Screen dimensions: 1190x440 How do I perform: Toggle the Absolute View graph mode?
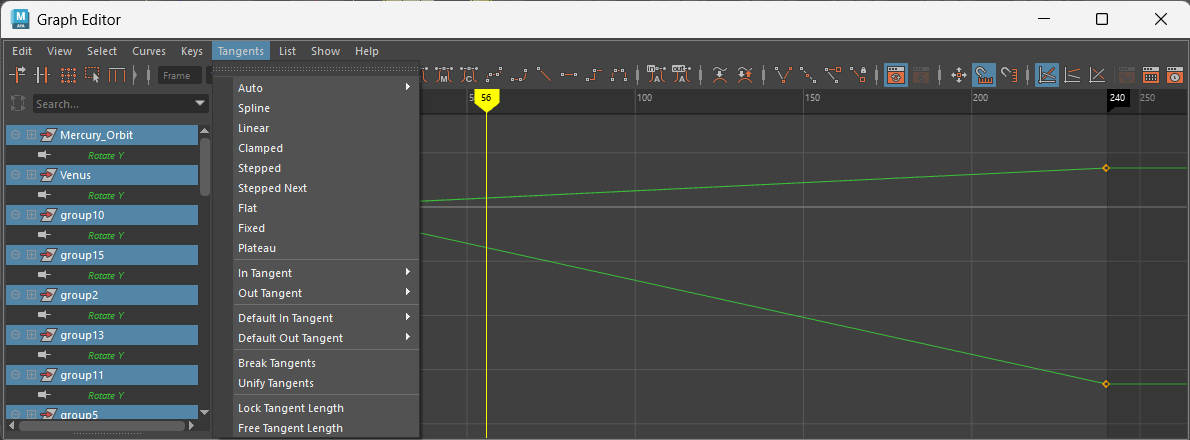click(x=1046, y=75)
